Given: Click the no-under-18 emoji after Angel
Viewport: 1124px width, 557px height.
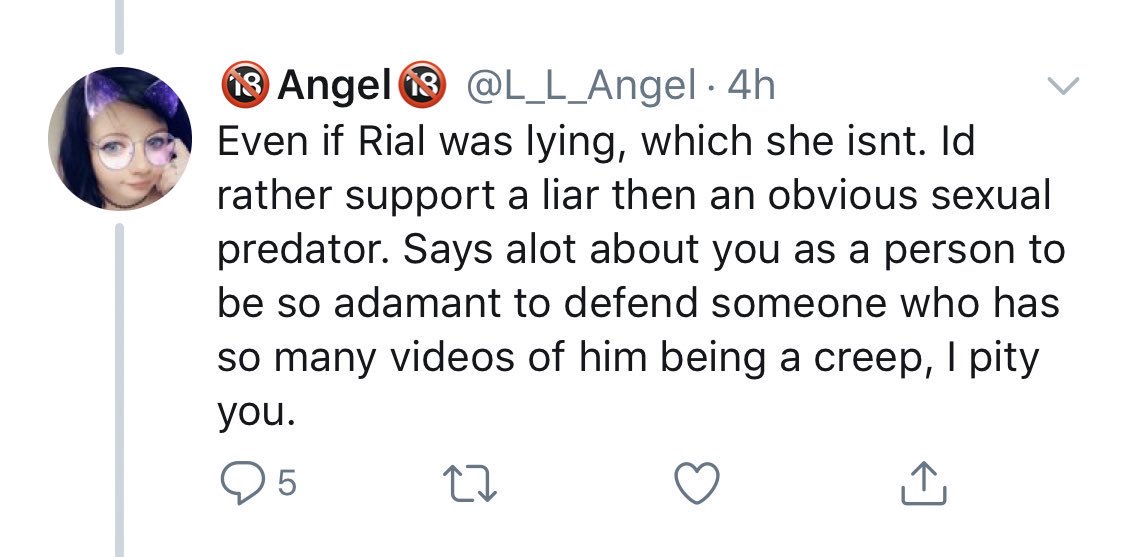Looking at the screenshot, I should [422, 85].
